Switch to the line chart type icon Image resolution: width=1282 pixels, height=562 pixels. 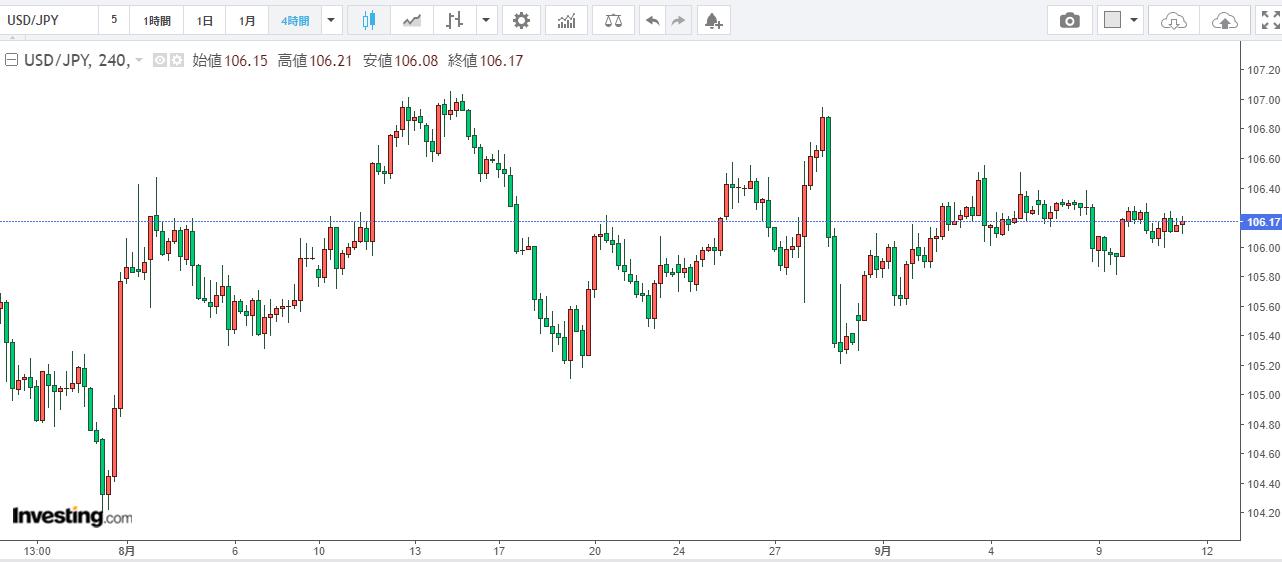click(x=412, y=20)
